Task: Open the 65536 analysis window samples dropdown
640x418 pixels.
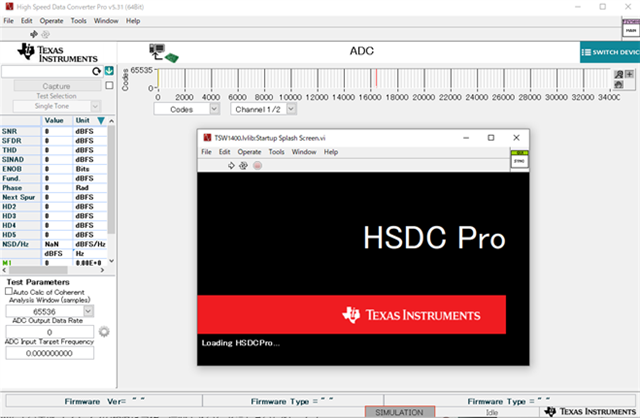Action: [x=88, y=311]
